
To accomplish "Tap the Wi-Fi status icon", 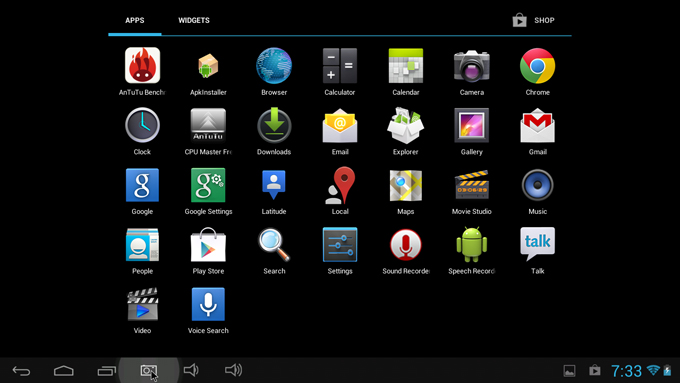I will 653,370.
